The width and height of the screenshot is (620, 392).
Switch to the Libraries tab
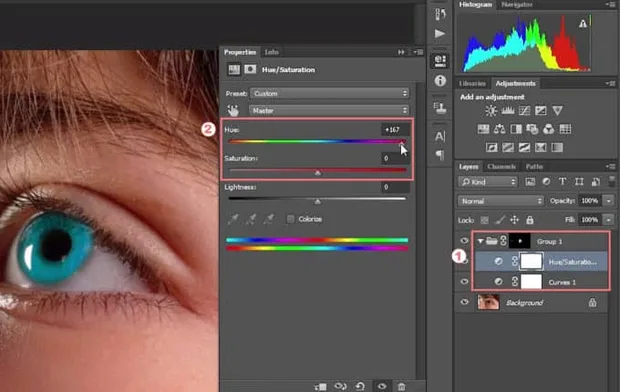click(x=472, y=83)
